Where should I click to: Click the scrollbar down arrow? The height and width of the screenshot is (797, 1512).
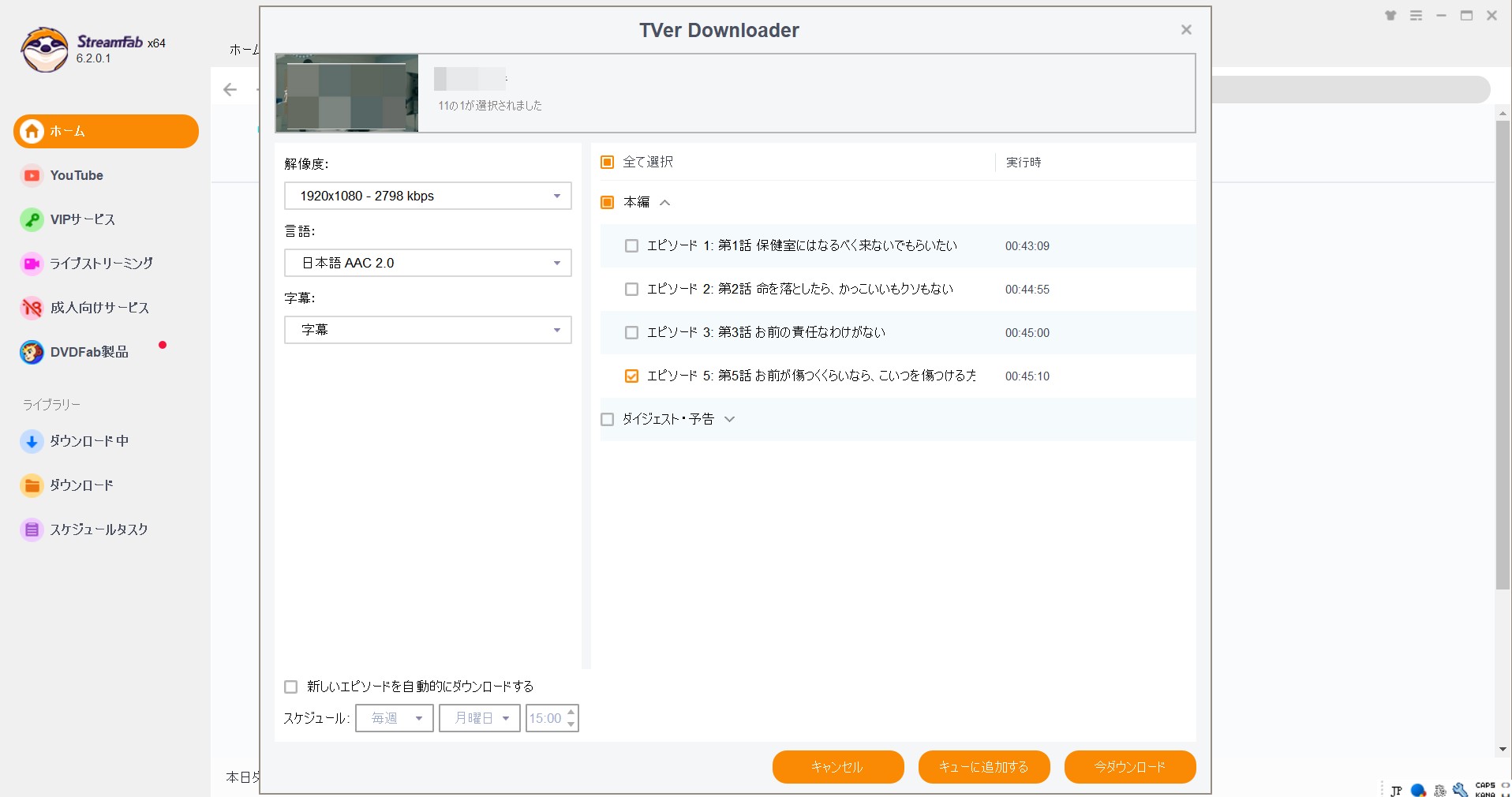coord(1503,749)
